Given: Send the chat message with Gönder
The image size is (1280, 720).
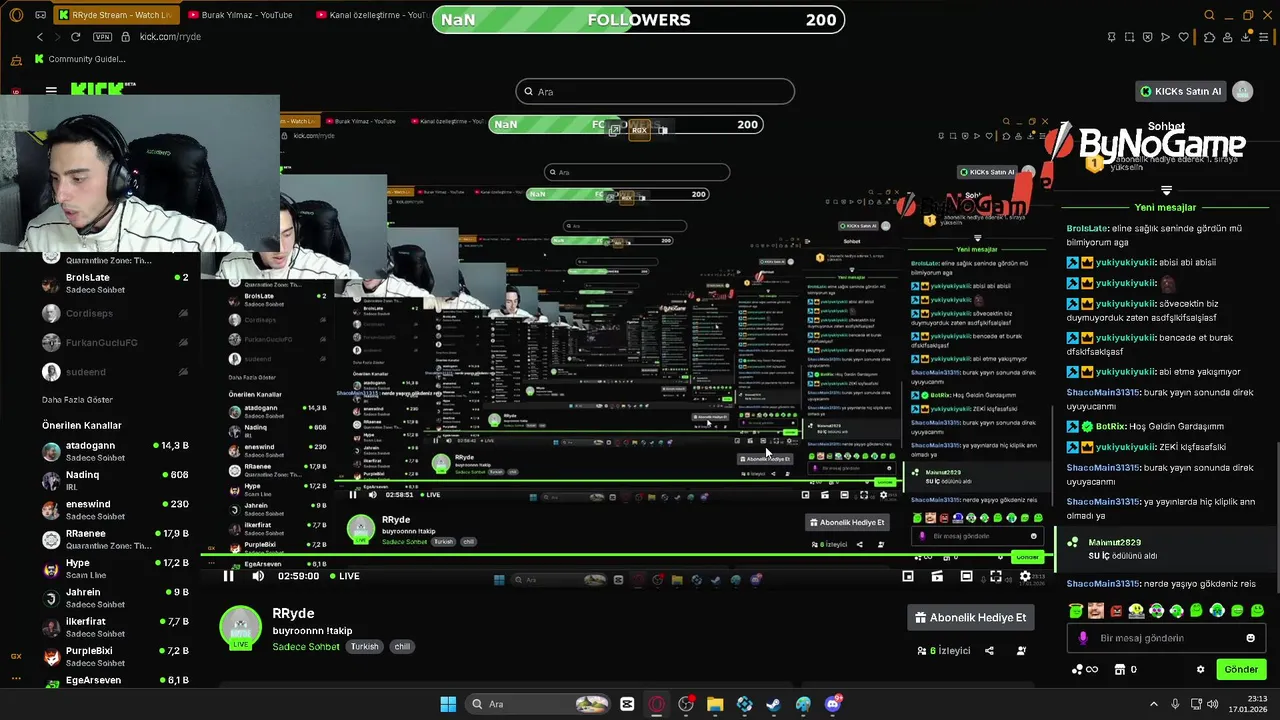Looking at the screenshot, I should pos(1241,669).
